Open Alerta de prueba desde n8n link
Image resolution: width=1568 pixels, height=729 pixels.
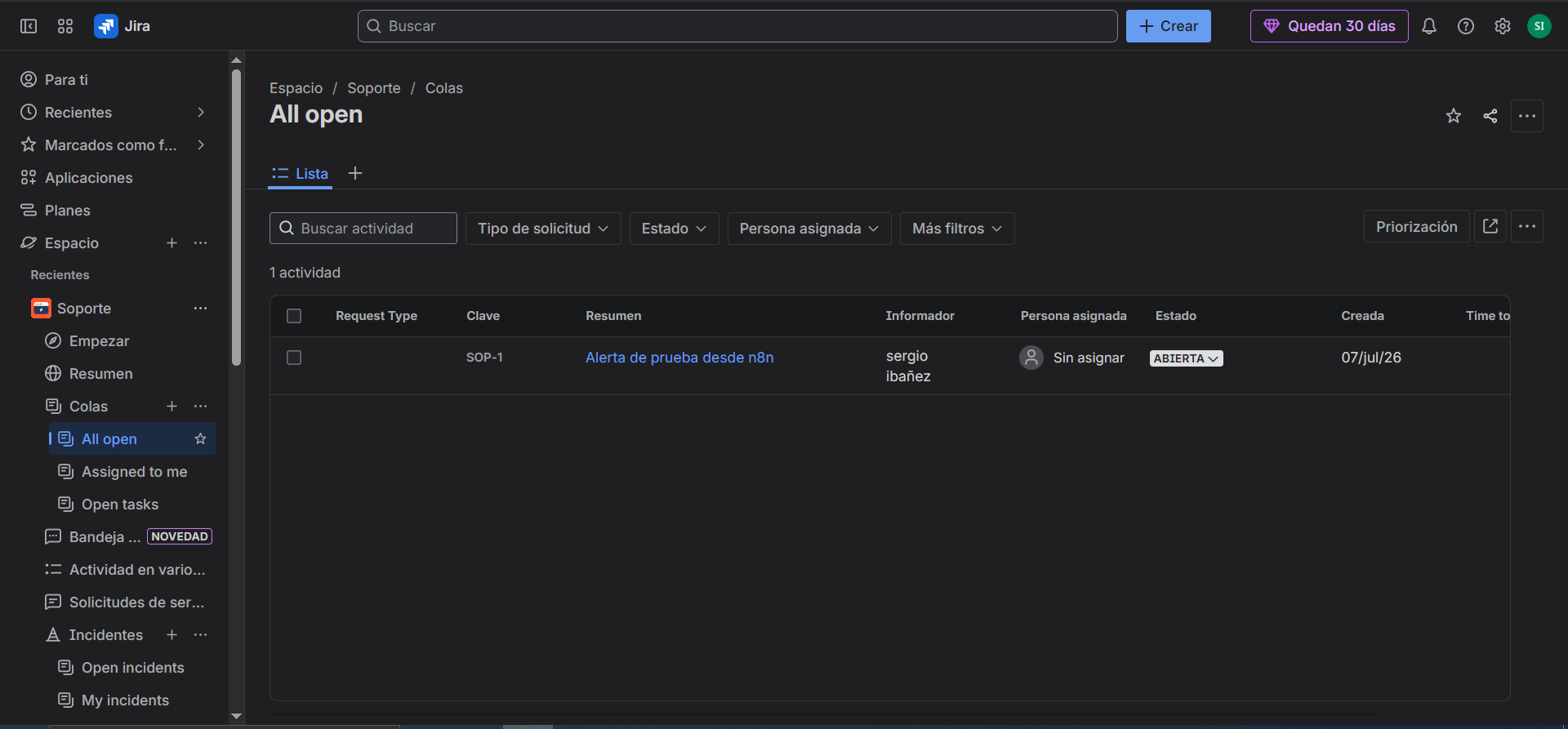tap(679, 358)
